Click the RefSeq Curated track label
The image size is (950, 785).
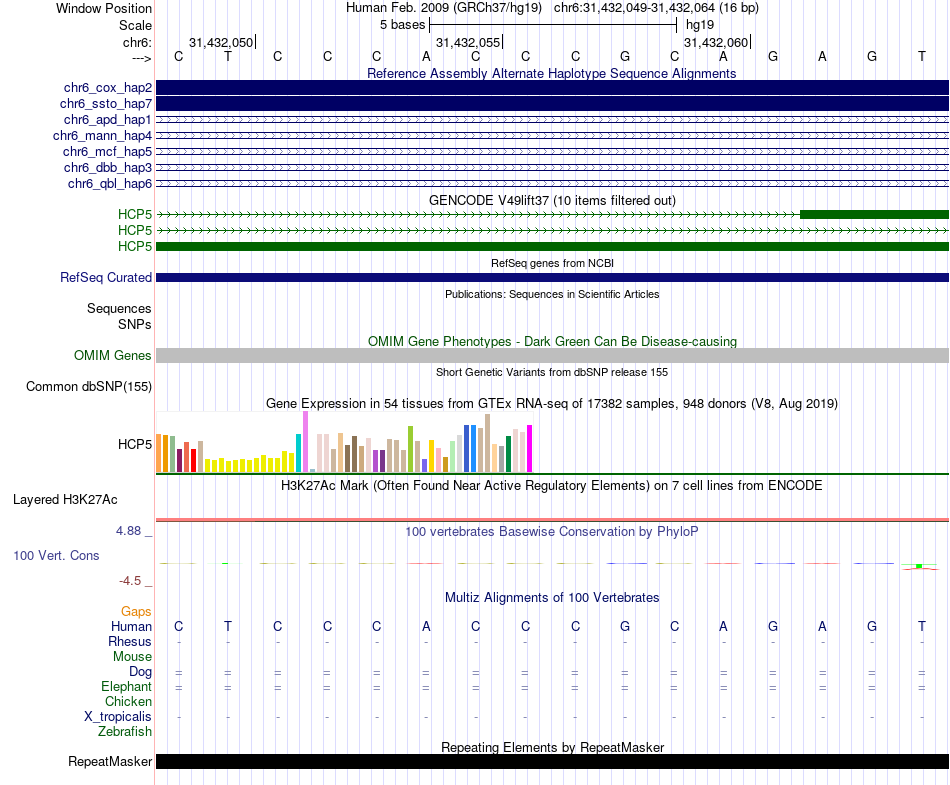tap(106, 277)
